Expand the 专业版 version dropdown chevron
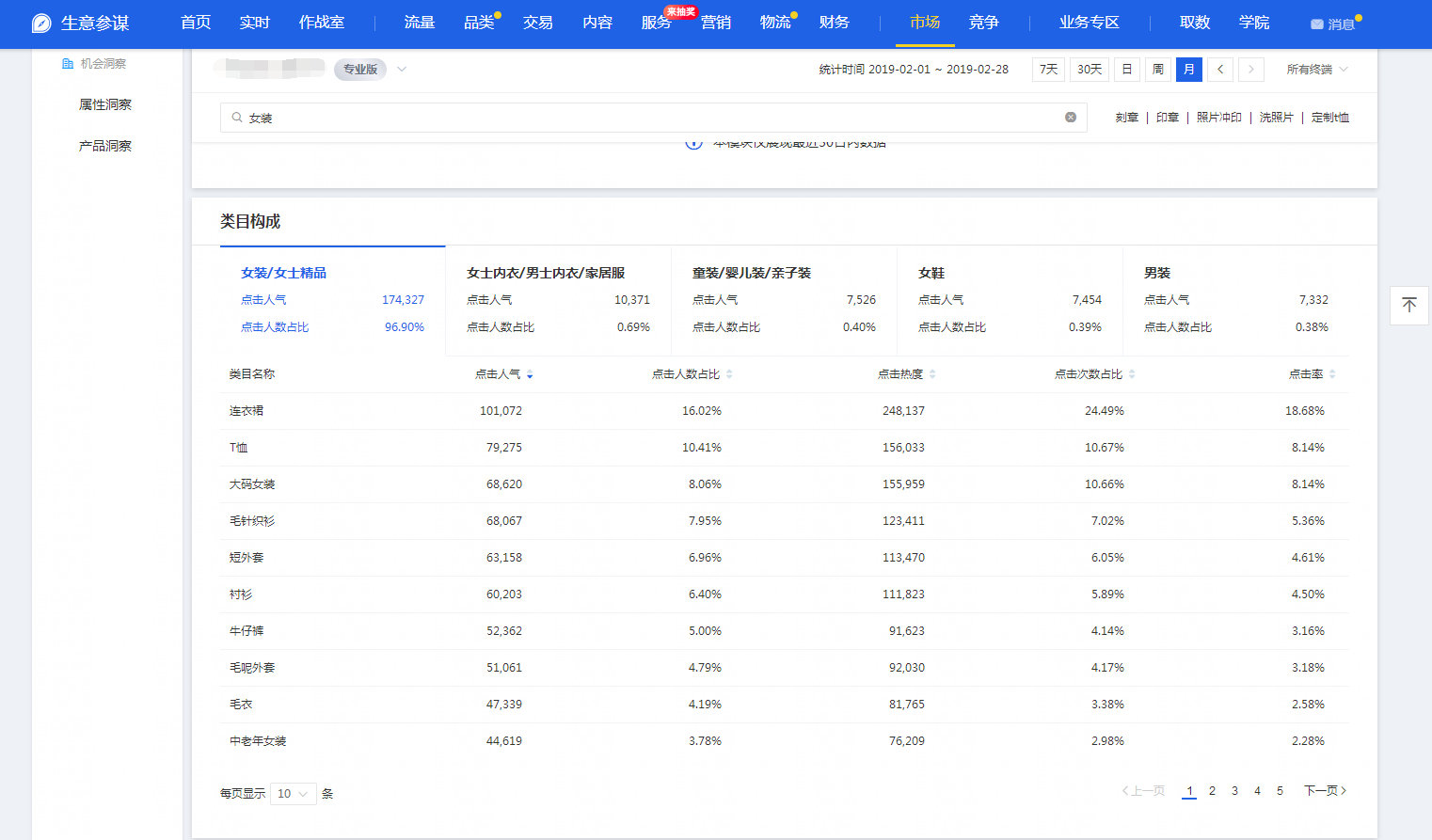Viewport: 1432px width, 840px height. pyautogui.click(x=402, y=70)
